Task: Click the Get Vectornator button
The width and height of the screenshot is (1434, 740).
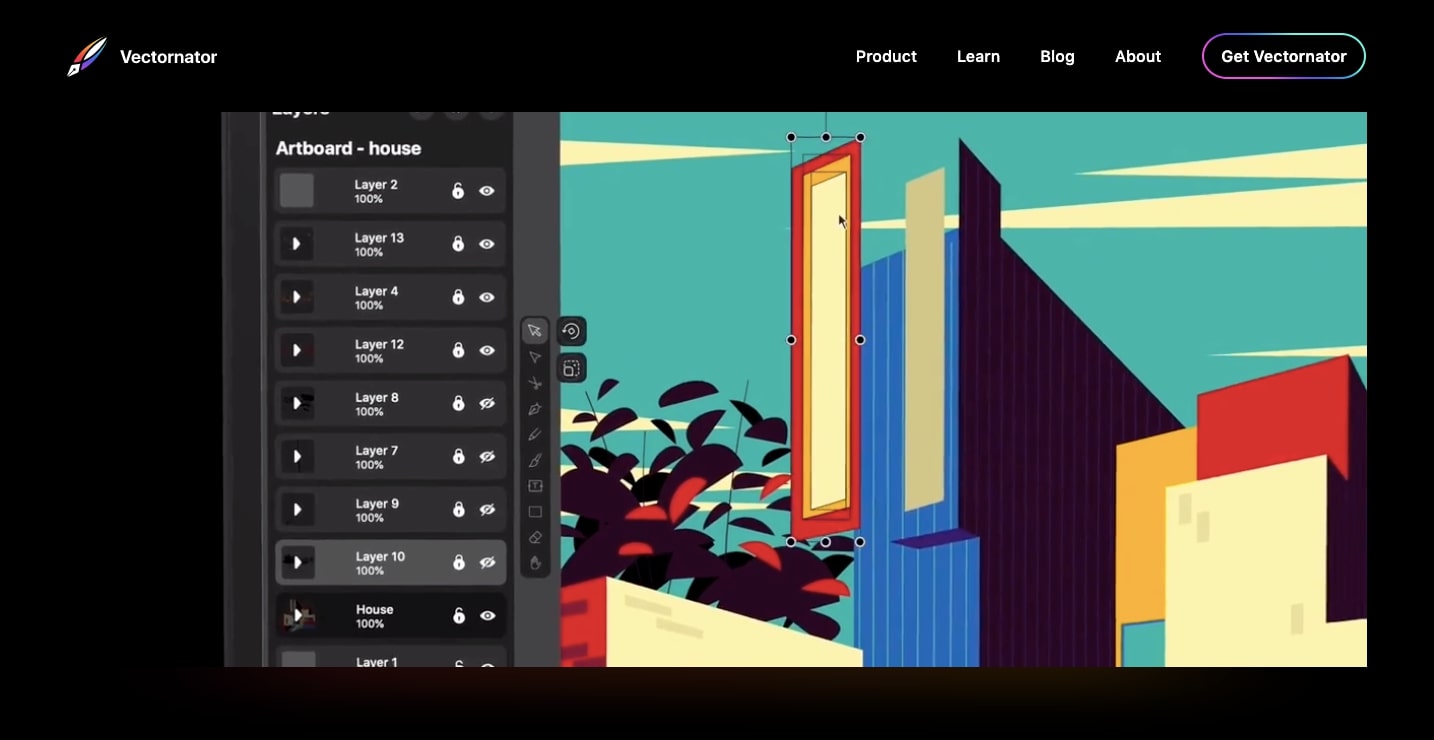Action: [x=1283, y=57]
